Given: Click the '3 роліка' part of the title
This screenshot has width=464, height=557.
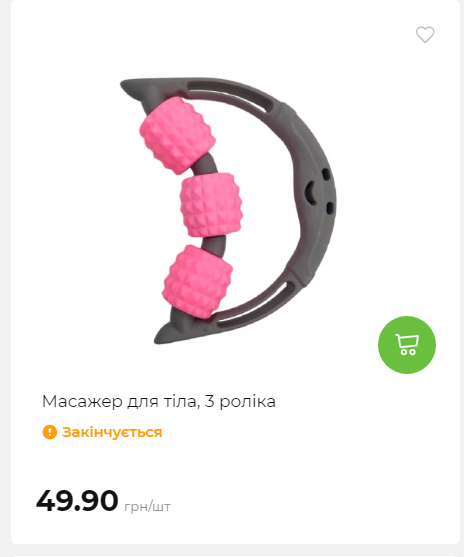Looking at the screenshot, I should click(240, 401).
